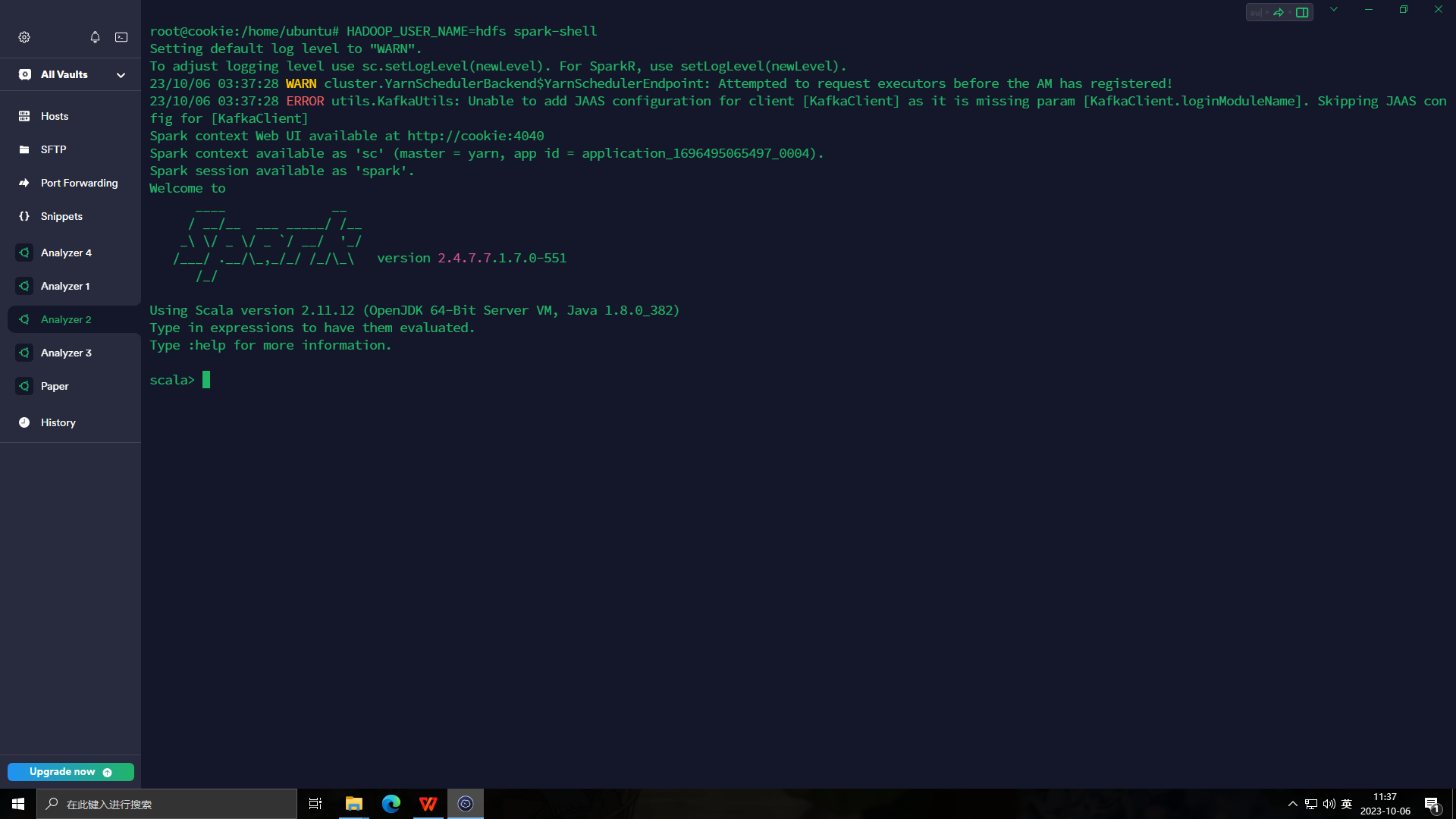This screenshot has width=1456, height=819.
Task: Switch to the Paper session
Action: pos(71,386)
